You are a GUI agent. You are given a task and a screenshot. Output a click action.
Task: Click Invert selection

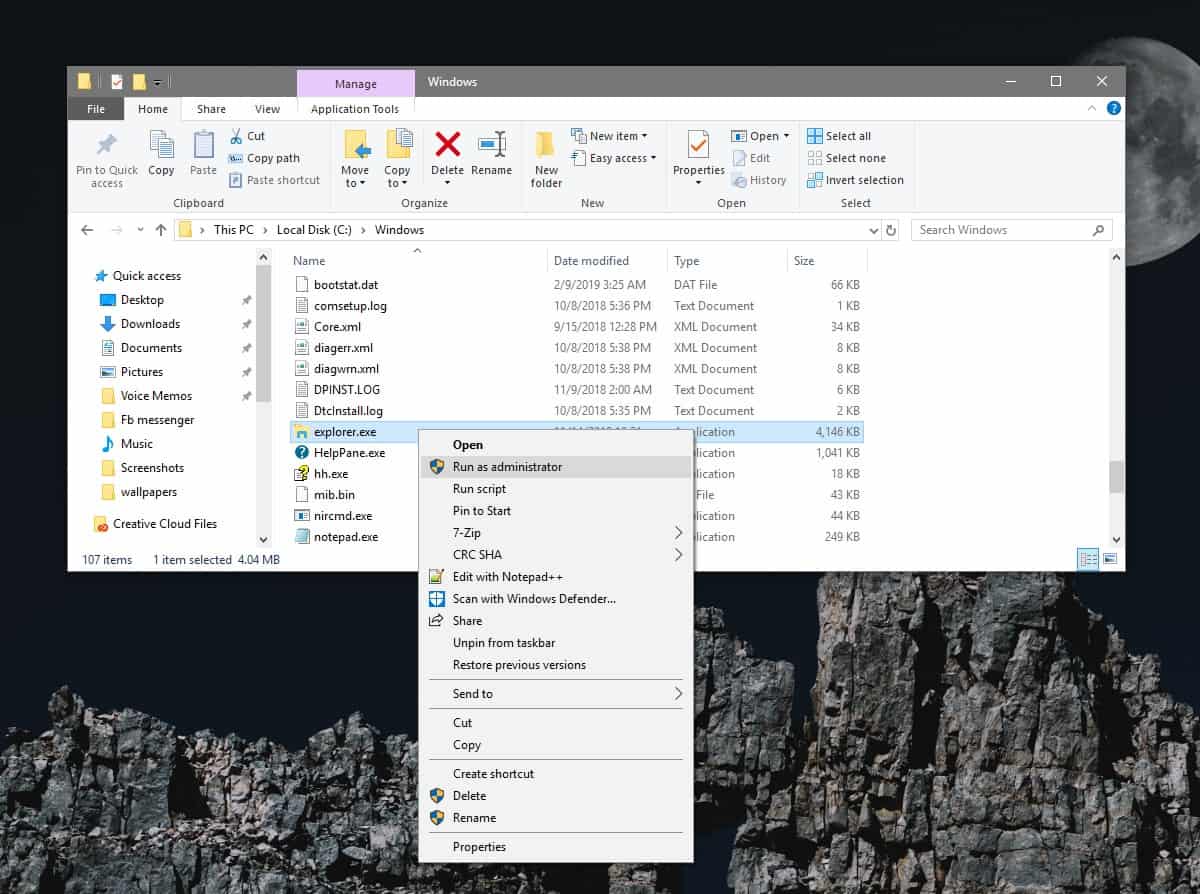857,180
